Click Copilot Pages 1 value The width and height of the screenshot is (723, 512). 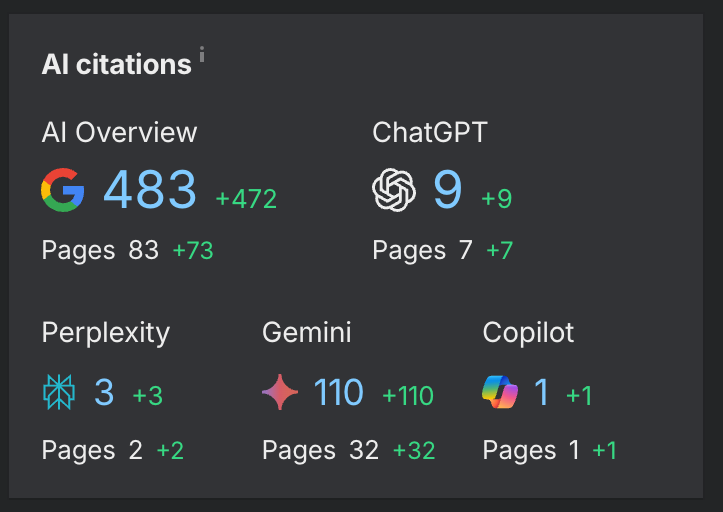pyautogui.click(x=574, y=450)
